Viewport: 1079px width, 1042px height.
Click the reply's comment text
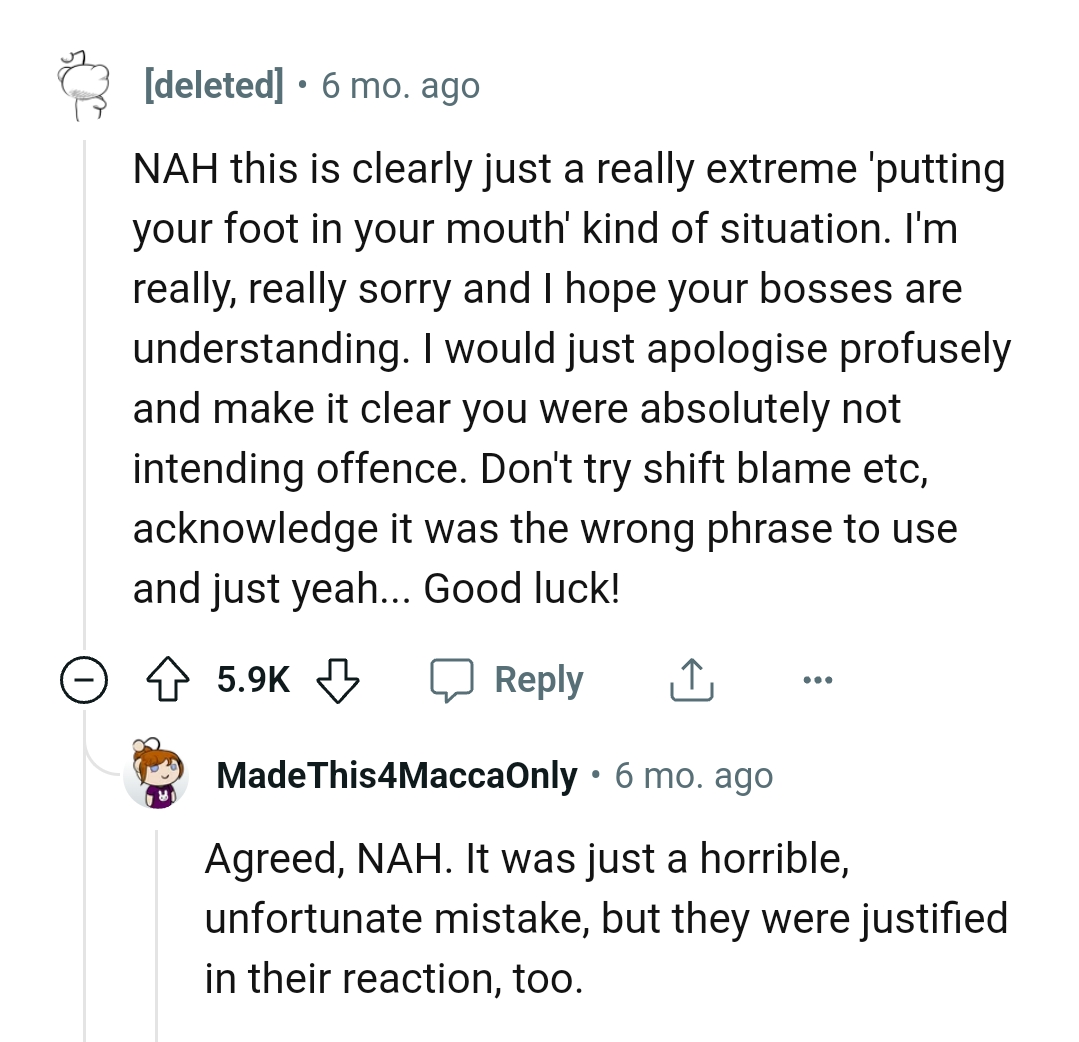(600, 917)
